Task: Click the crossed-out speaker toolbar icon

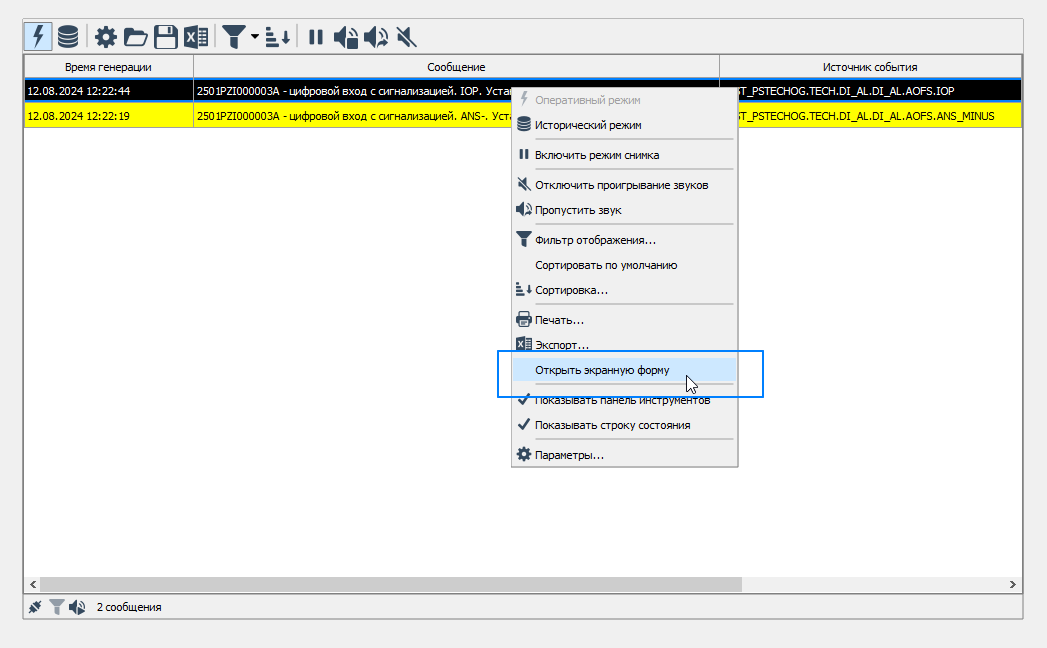Action: (405, 37)
